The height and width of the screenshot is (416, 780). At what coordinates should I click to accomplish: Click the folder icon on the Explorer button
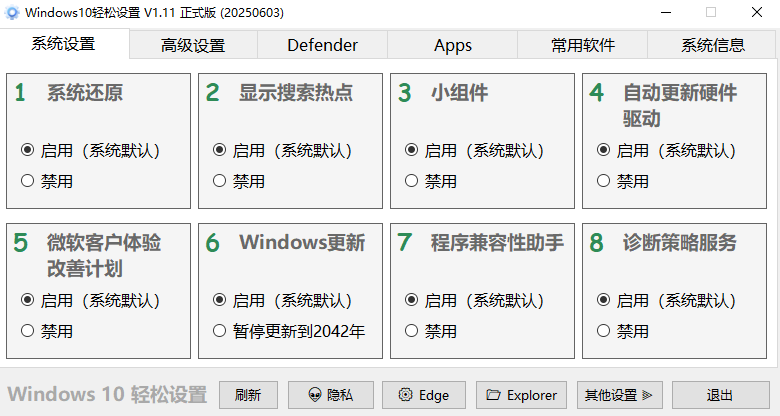point(493,395)
